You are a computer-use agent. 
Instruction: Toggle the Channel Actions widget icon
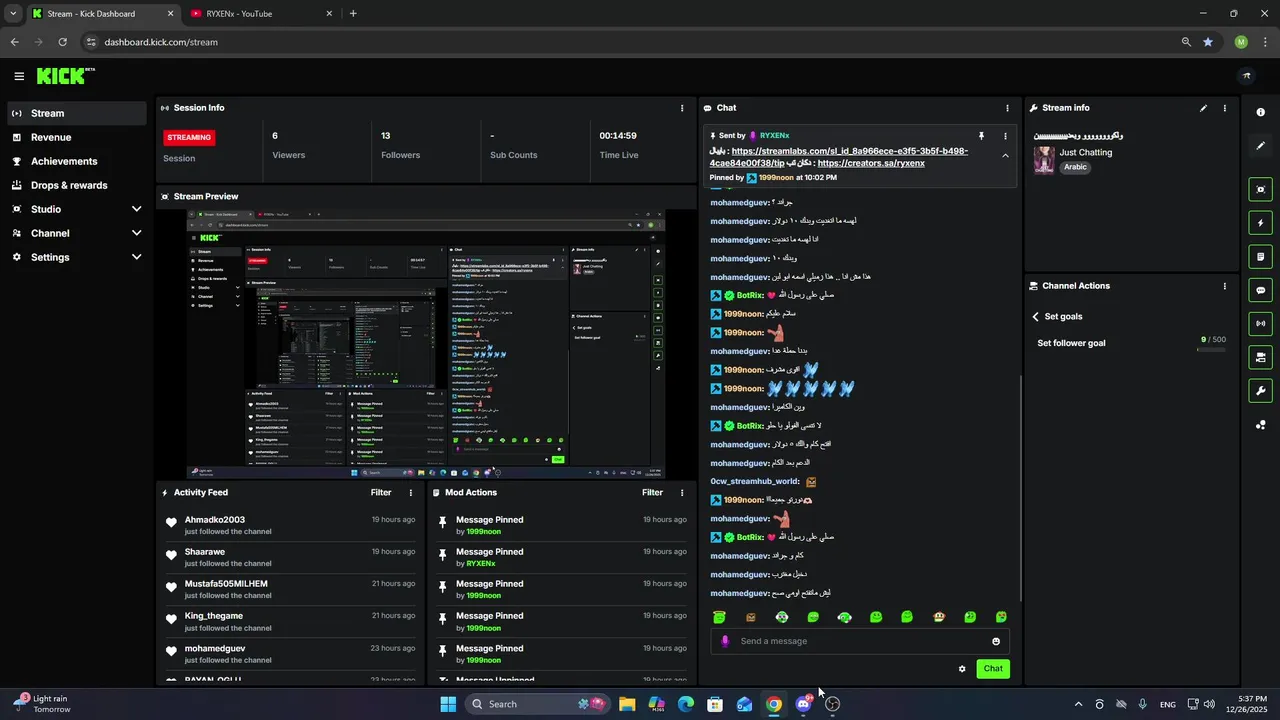pos(1260,357)
